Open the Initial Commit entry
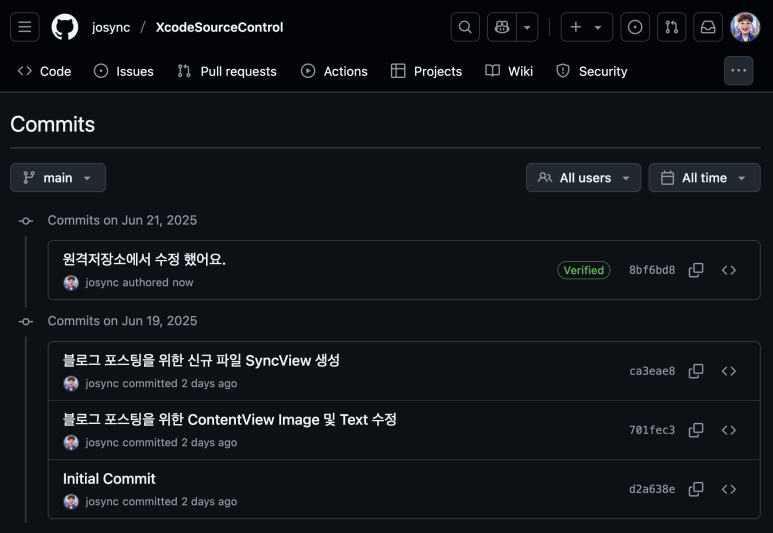The height and width of the screenshot is (533, 773). 109,479
